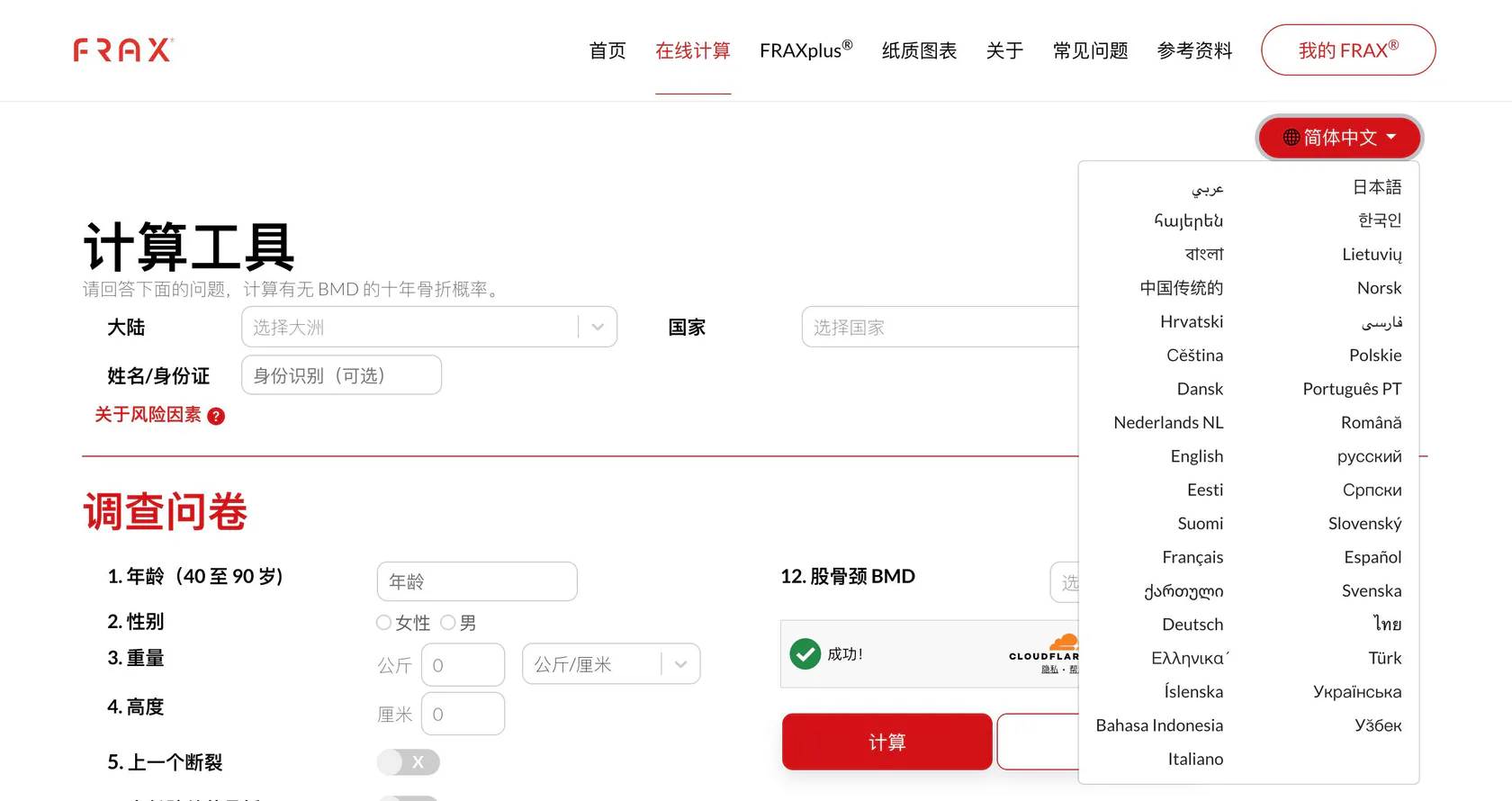Open the 选择大洲 continent dropdown
This screenshot has height=801, width=1512.
point(429,327)
